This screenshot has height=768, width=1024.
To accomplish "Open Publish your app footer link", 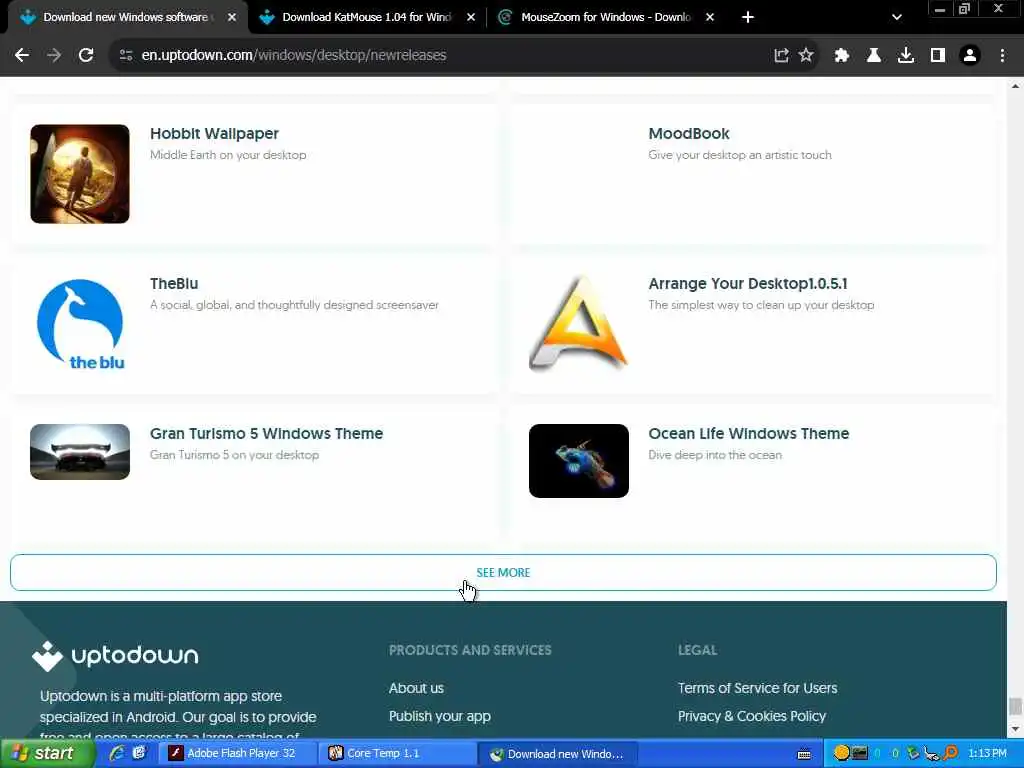I will point(440,716).
